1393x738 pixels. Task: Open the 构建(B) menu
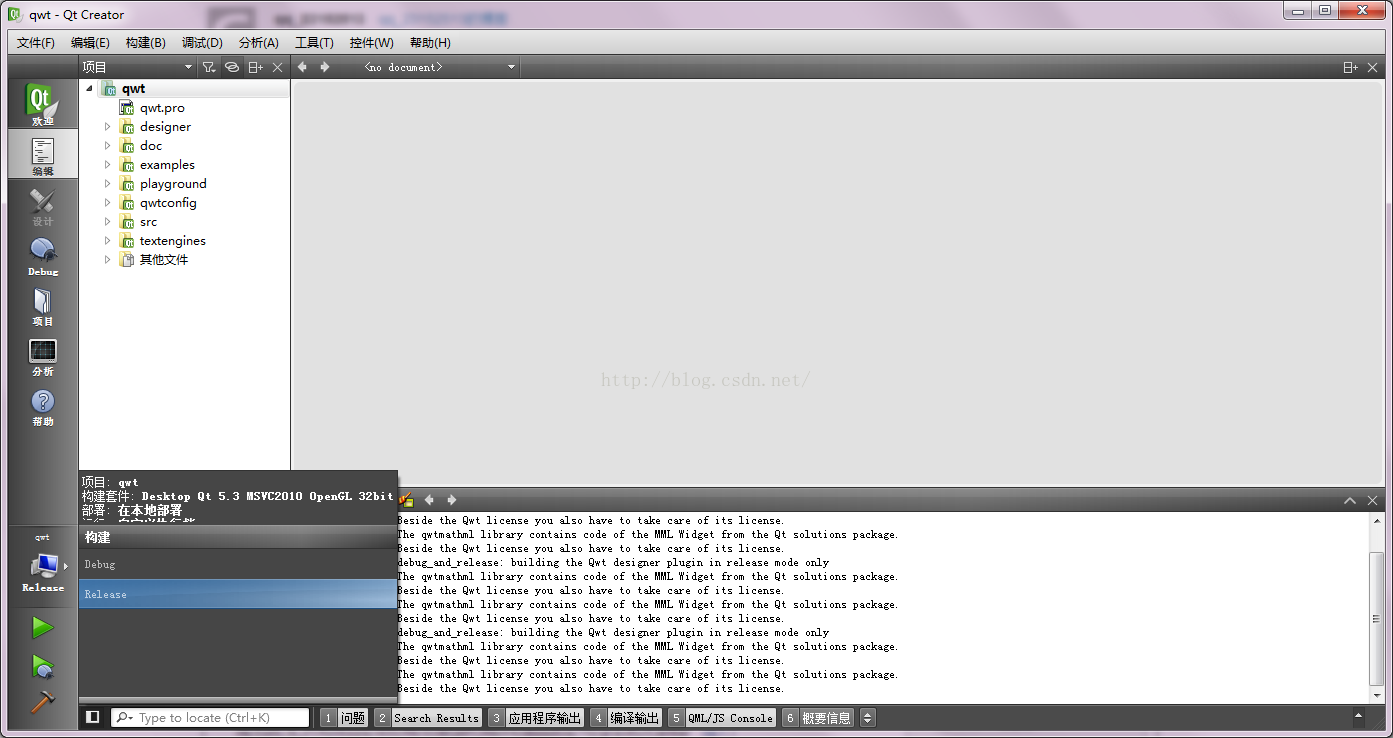pyautogui.click(x=146, y=42)
